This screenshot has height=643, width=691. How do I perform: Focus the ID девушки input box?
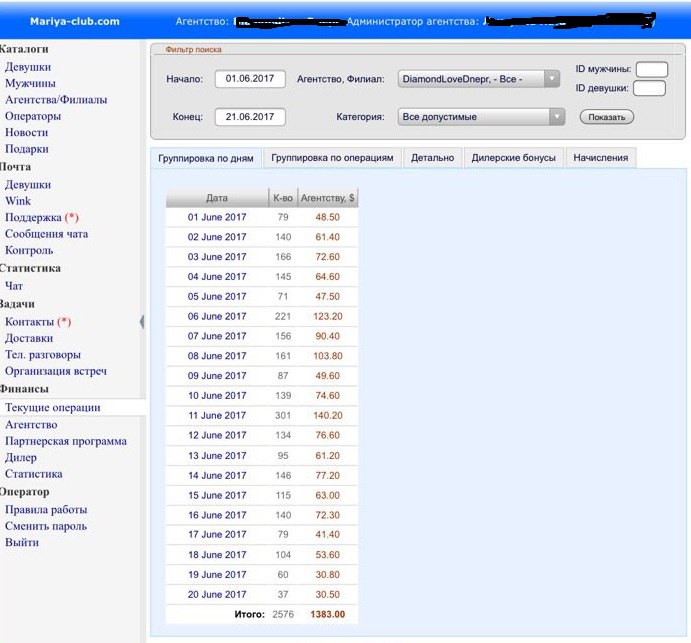click(649, 89)
